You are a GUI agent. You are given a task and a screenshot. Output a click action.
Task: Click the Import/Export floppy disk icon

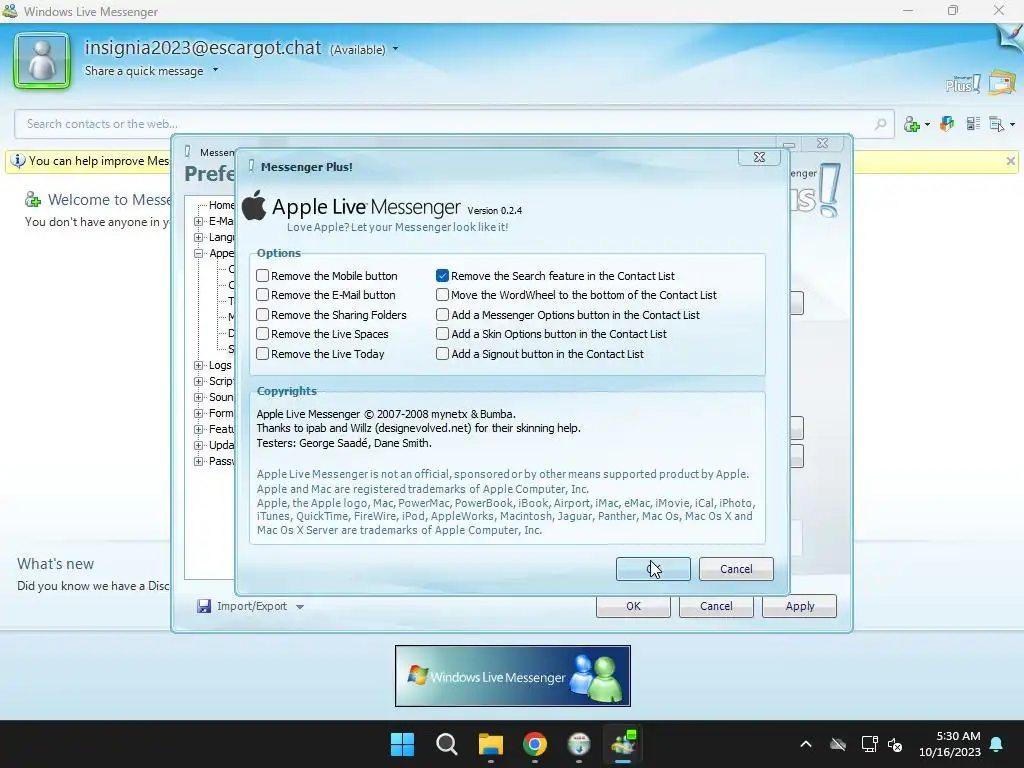(204, 606)
